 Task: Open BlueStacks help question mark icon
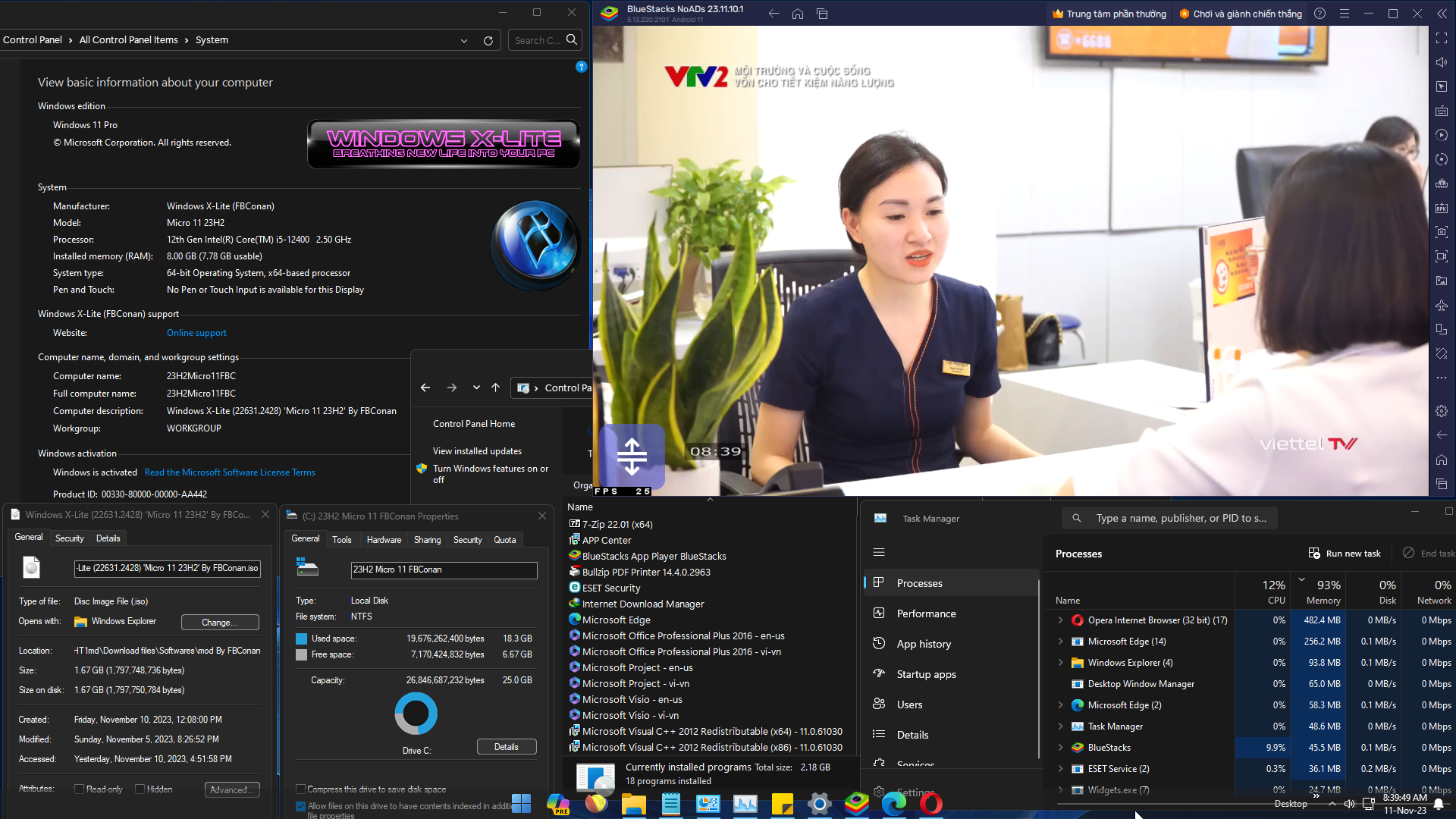click(1319, 14)
